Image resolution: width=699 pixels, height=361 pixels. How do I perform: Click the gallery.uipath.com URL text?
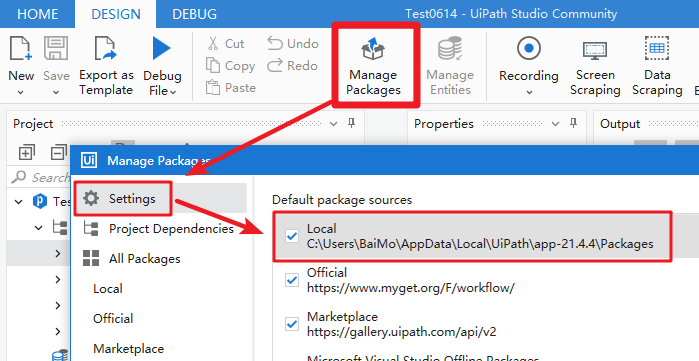pos(402,332)
